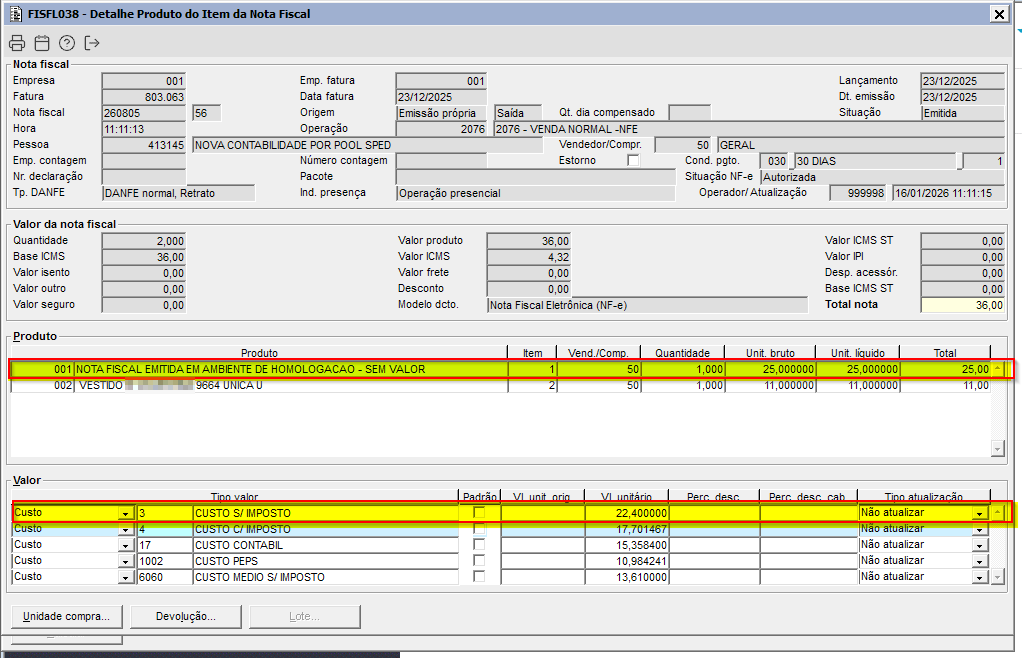This screenshot has height=658, width=1022.
Task: Click the Unit. bruto column header
Action: click(770, 353)
